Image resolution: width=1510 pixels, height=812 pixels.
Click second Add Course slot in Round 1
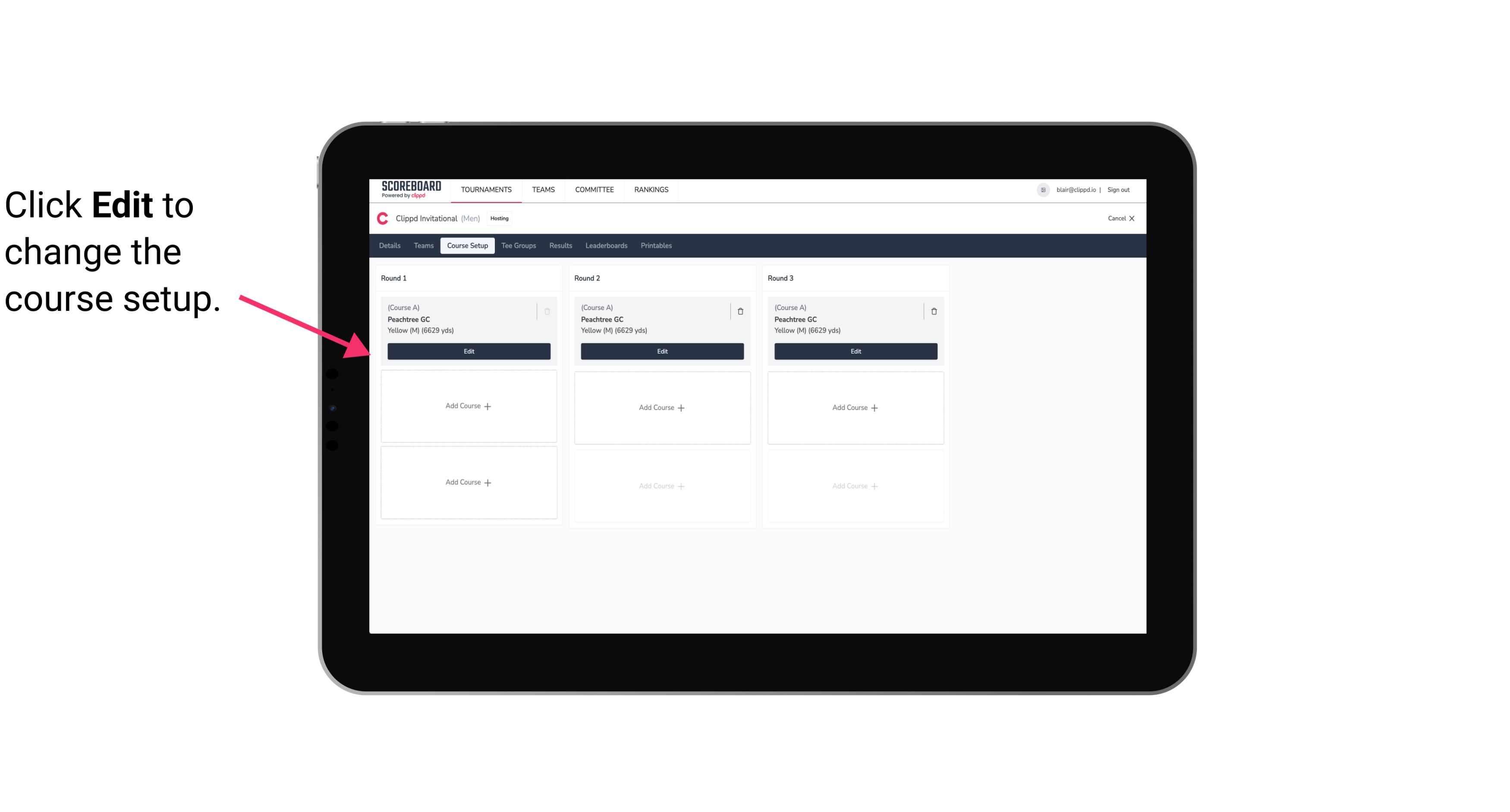pos(468,482)
